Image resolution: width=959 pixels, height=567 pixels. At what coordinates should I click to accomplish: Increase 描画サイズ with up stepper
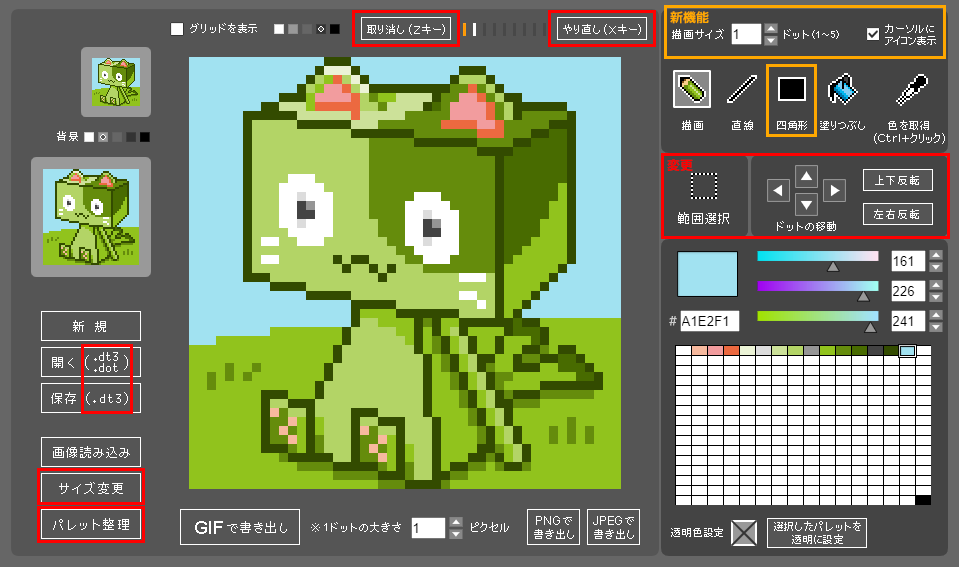[x=771, y=28]
